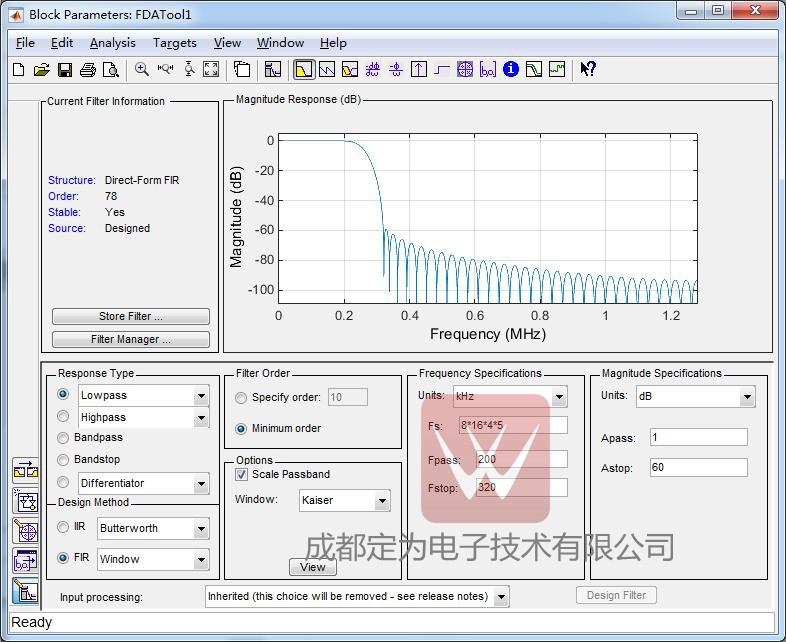Show Round-off Noise Power Spectrum icon

(557, 69)
